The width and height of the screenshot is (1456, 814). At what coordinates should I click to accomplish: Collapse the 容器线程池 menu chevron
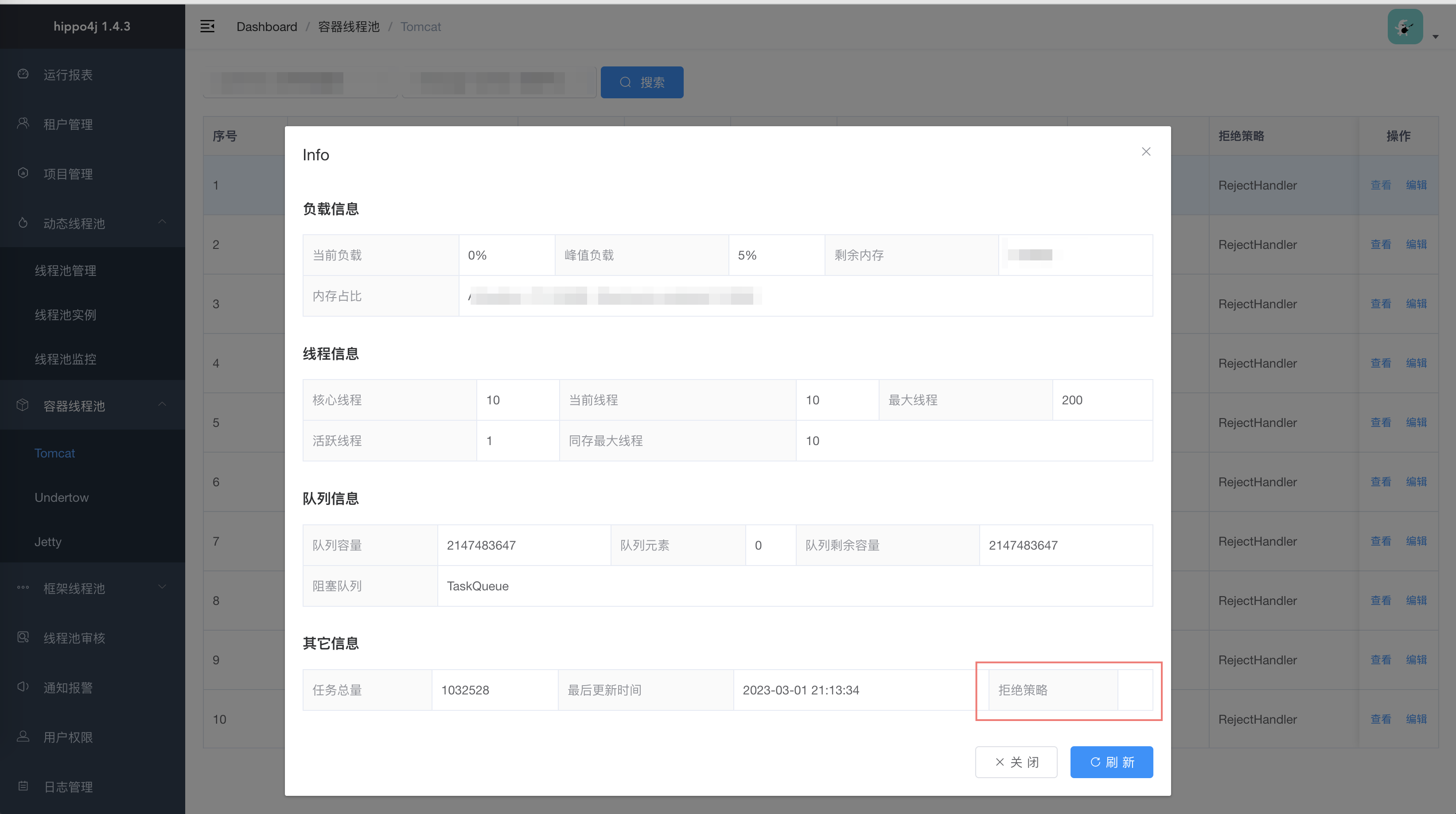[162, 404]
